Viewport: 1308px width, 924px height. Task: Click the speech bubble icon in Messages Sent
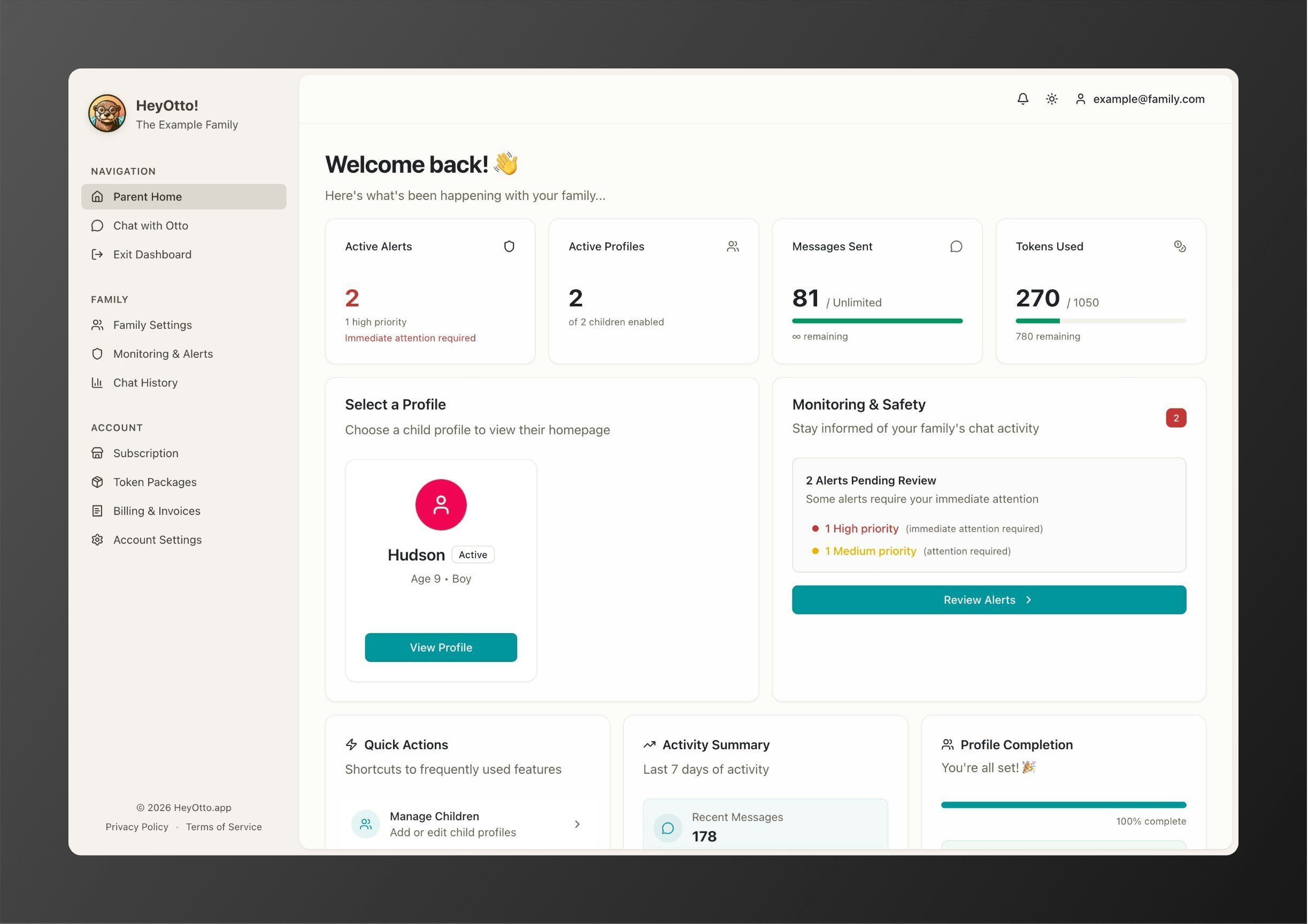[956, 247]
